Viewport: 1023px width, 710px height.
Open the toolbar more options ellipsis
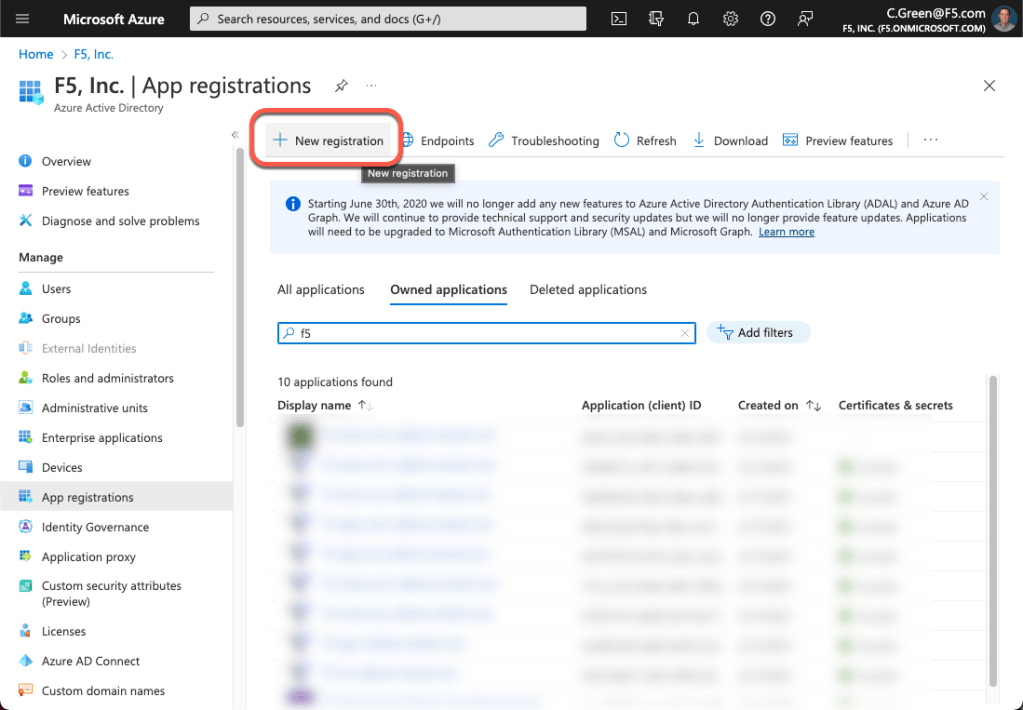(930, 141)
